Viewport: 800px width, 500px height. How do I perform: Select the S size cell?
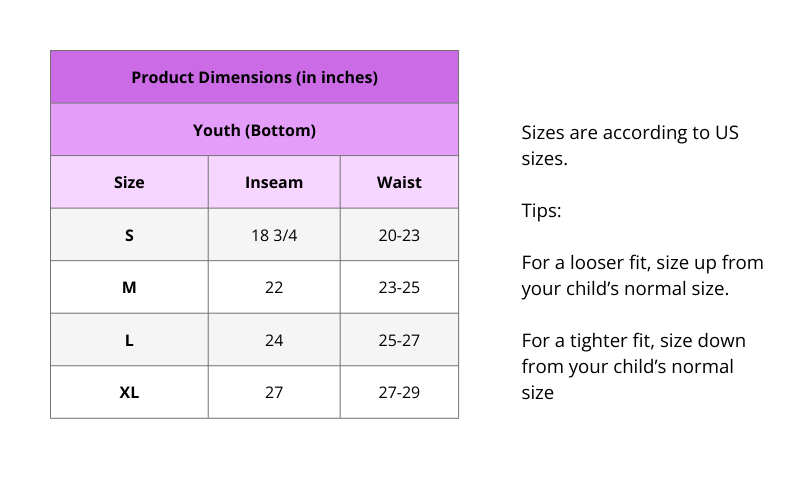click(129, 235)
